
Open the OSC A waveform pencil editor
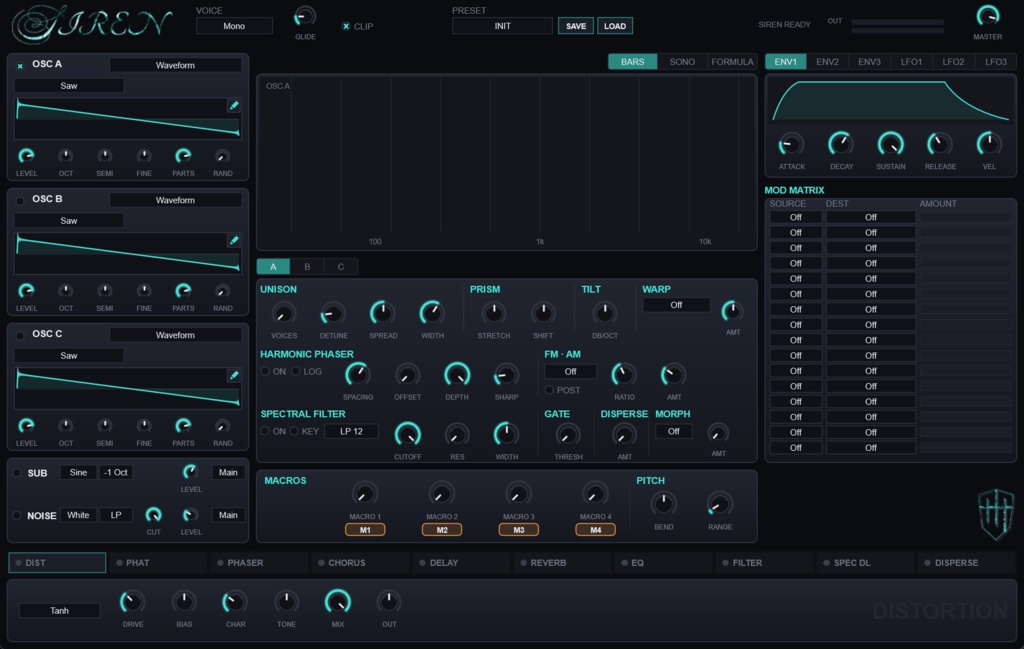click(x=234, y=105)
